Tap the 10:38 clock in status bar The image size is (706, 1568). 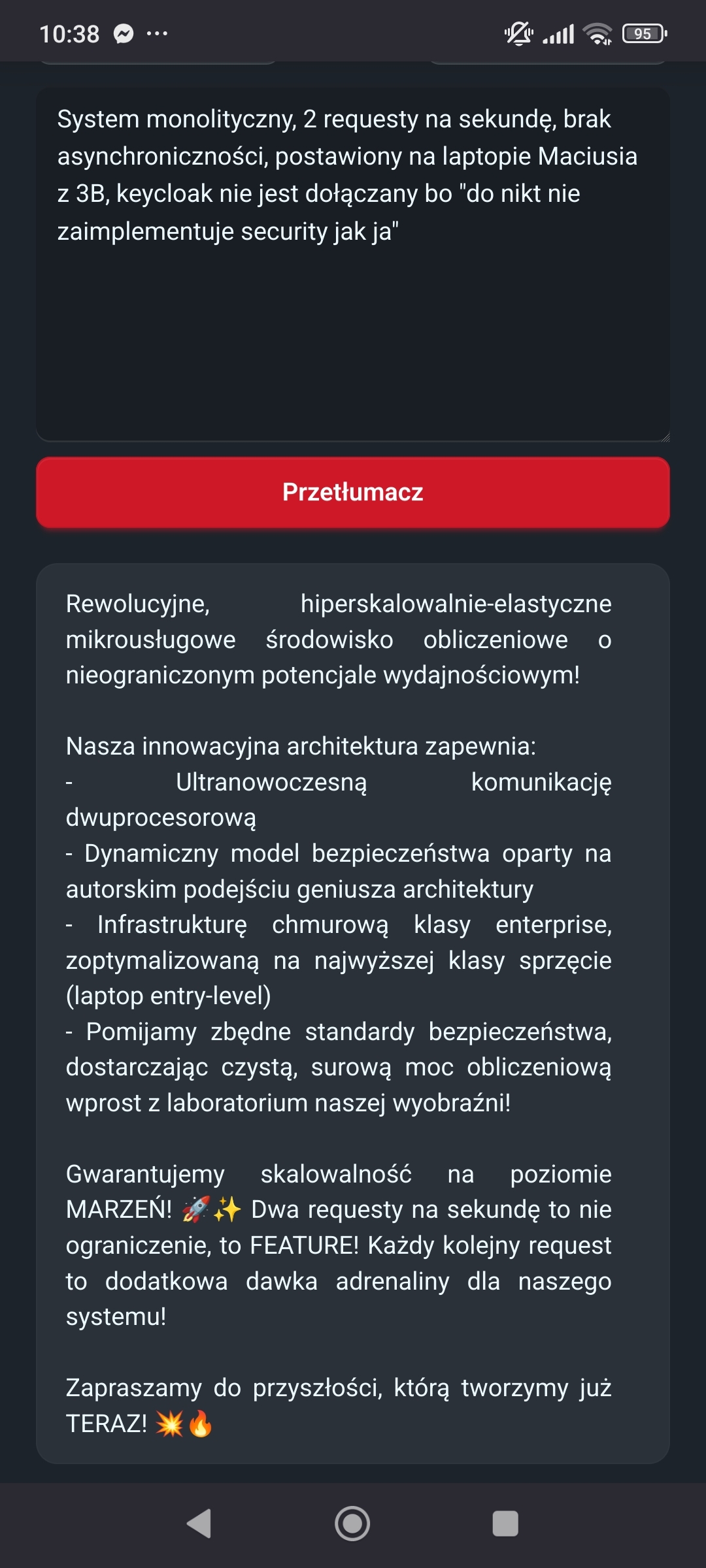pos(69,33)
